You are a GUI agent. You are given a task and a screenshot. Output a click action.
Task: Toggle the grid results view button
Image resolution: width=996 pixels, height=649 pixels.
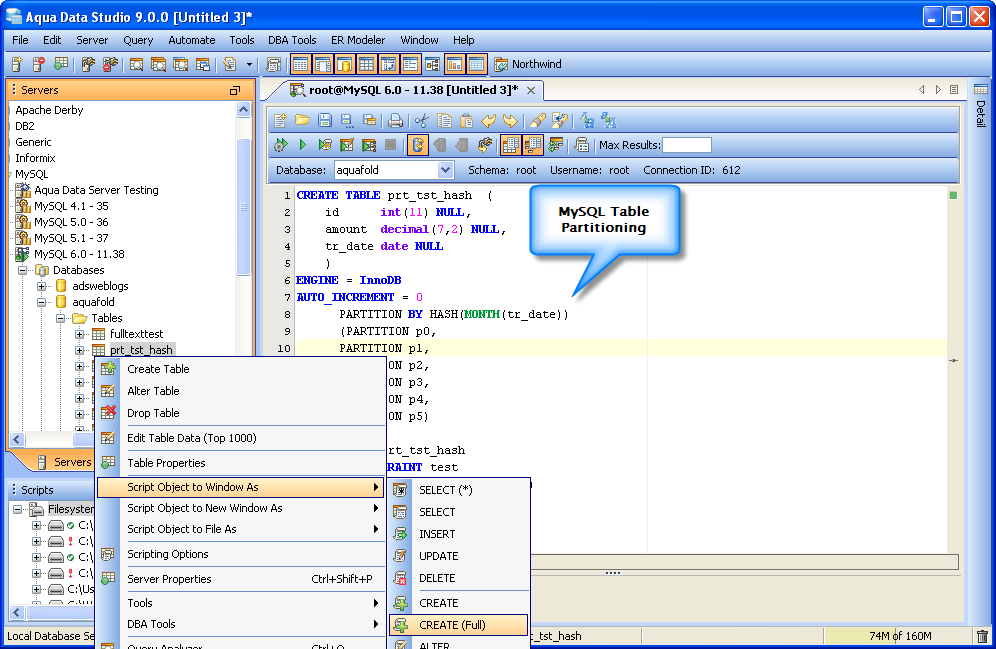pos(510,145)
